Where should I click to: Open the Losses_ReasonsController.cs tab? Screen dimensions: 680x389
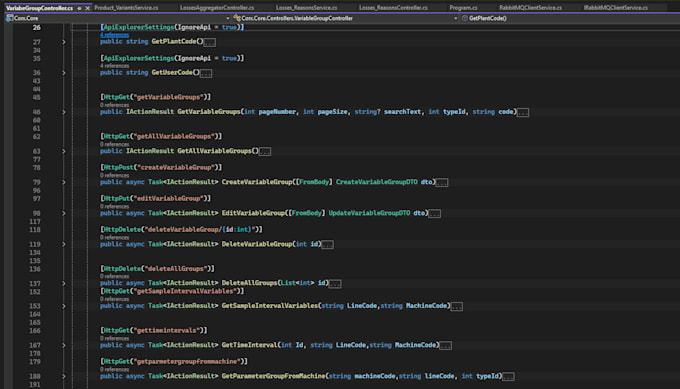click(x=393, y=8)
